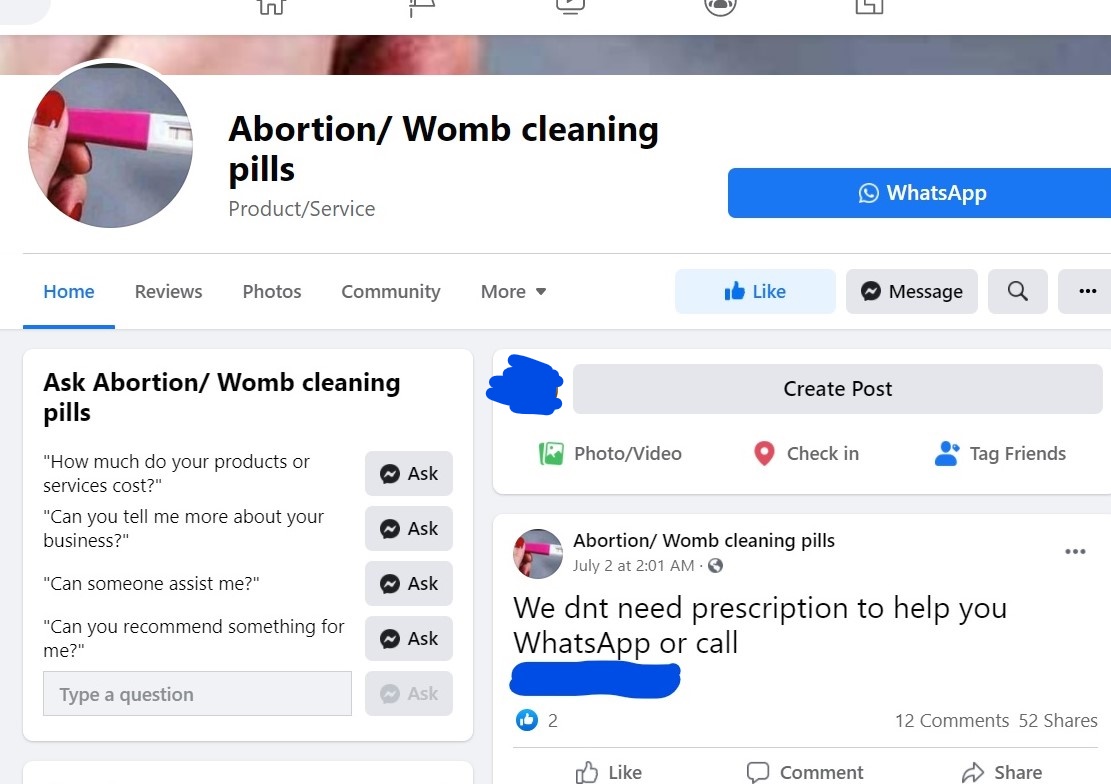This screenshot has height=784, width=1111.
Task: Click the Check in location pin
Action: pyautogui.click(x=764, y=454)
